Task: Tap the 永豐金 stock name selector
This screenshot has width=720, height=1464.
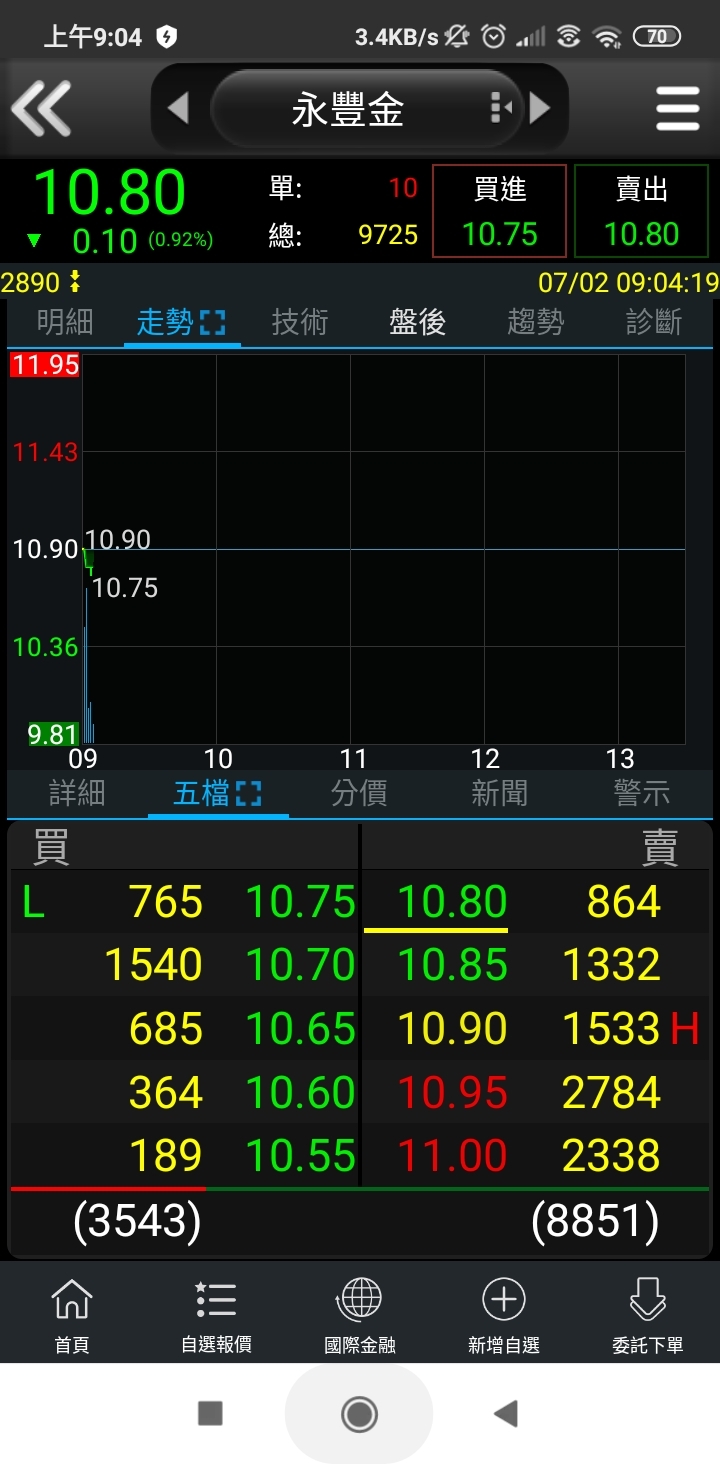Action: (347, 109)
